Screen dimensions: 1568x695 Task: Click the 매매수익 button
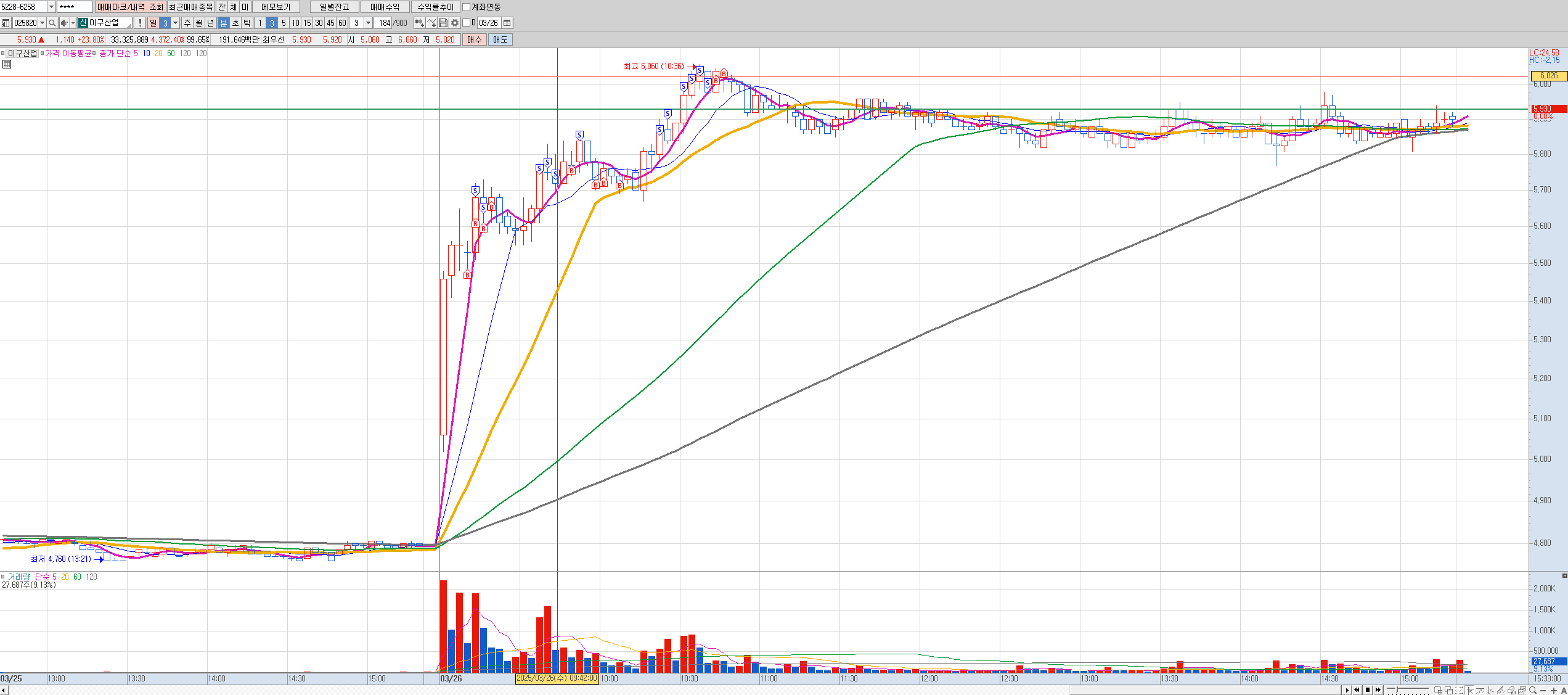coord(385,7)
